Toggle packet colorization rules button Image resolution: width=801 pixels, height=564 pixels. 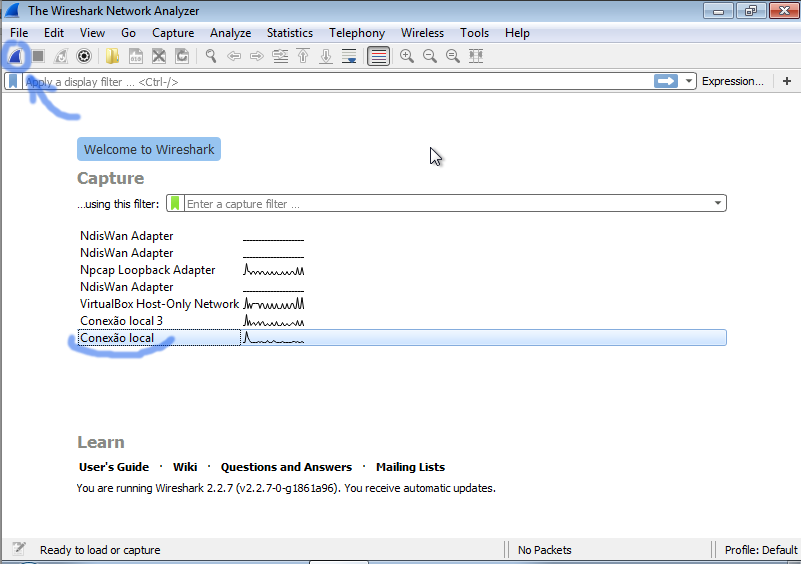click(x=379, y=56)
